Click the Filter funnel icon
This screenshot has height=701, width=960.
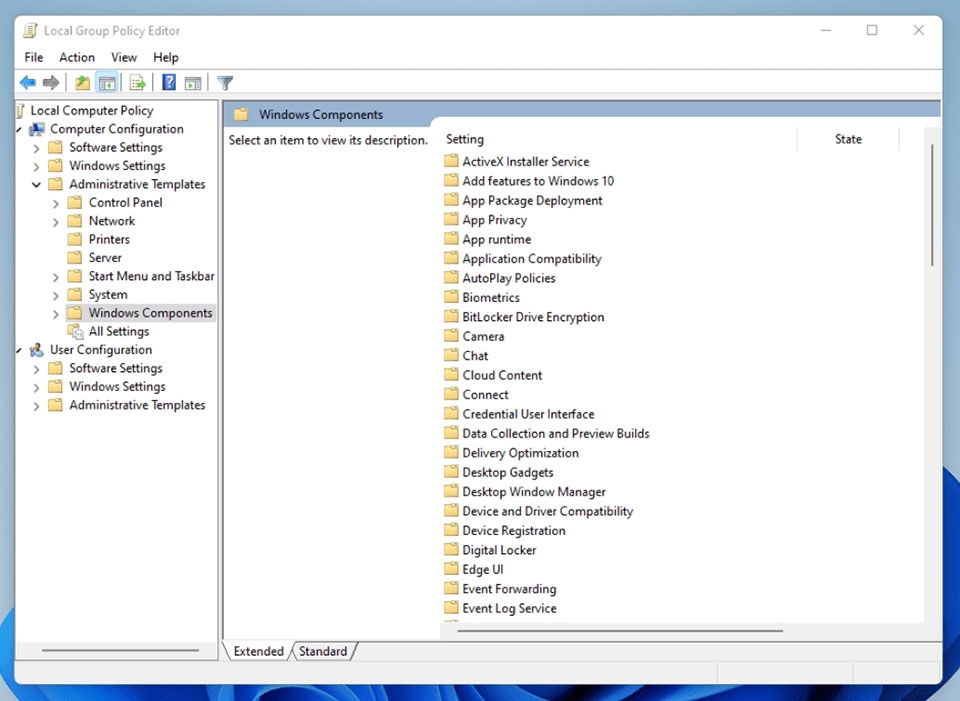225,82
